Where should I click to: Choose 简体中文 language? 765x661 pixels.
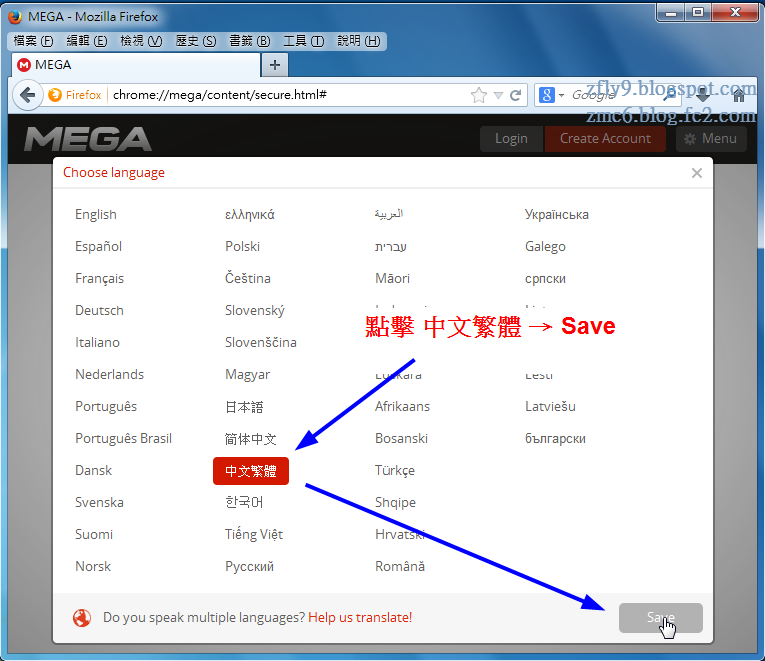[x=250, y=439]
